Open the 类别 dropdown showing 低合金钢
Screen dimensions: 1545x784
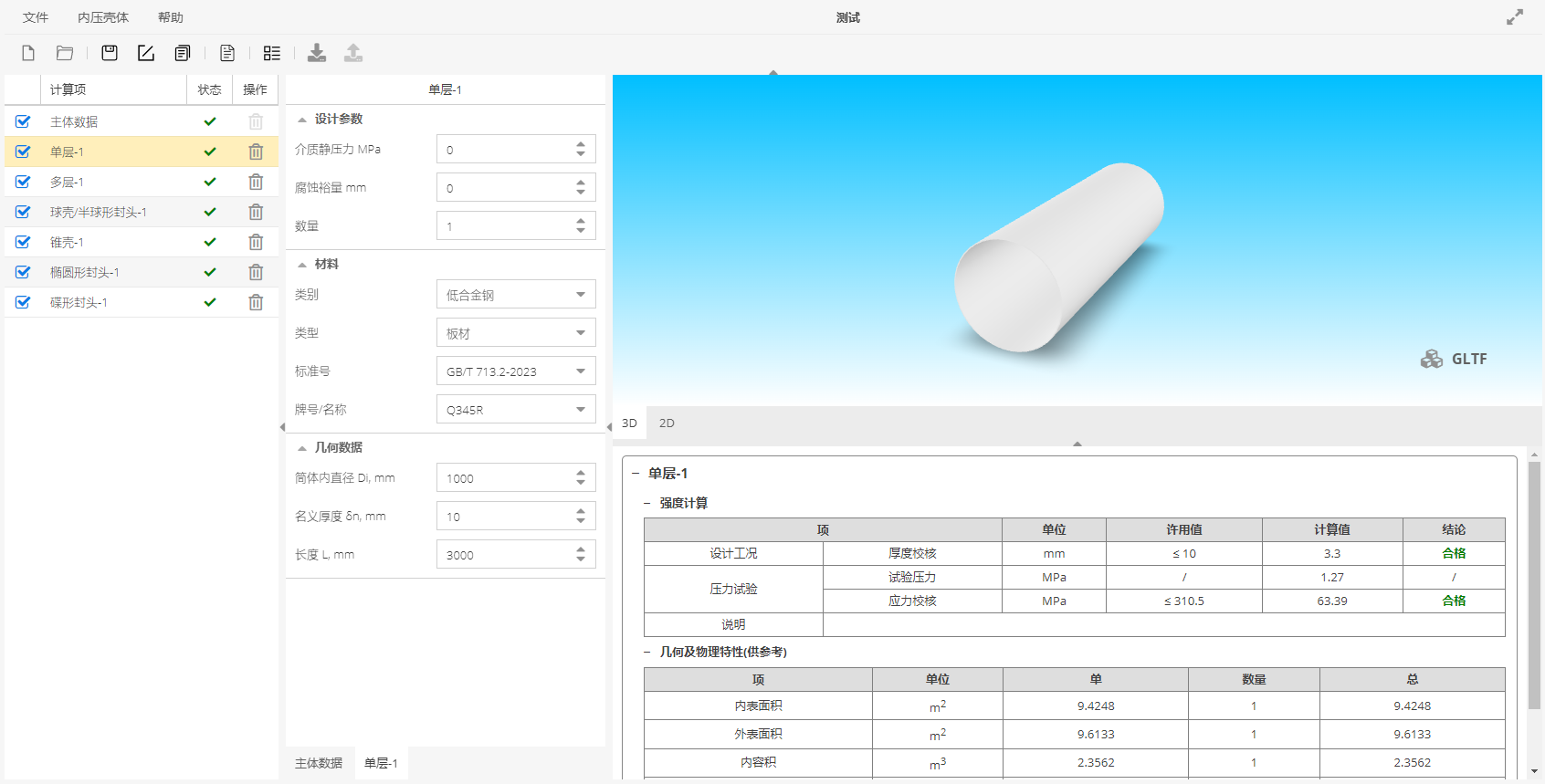tap(516, 295)
